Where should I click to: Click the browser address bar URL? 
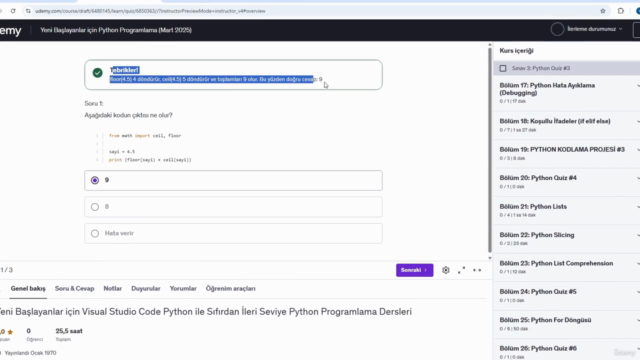click(x=150, y=11)
